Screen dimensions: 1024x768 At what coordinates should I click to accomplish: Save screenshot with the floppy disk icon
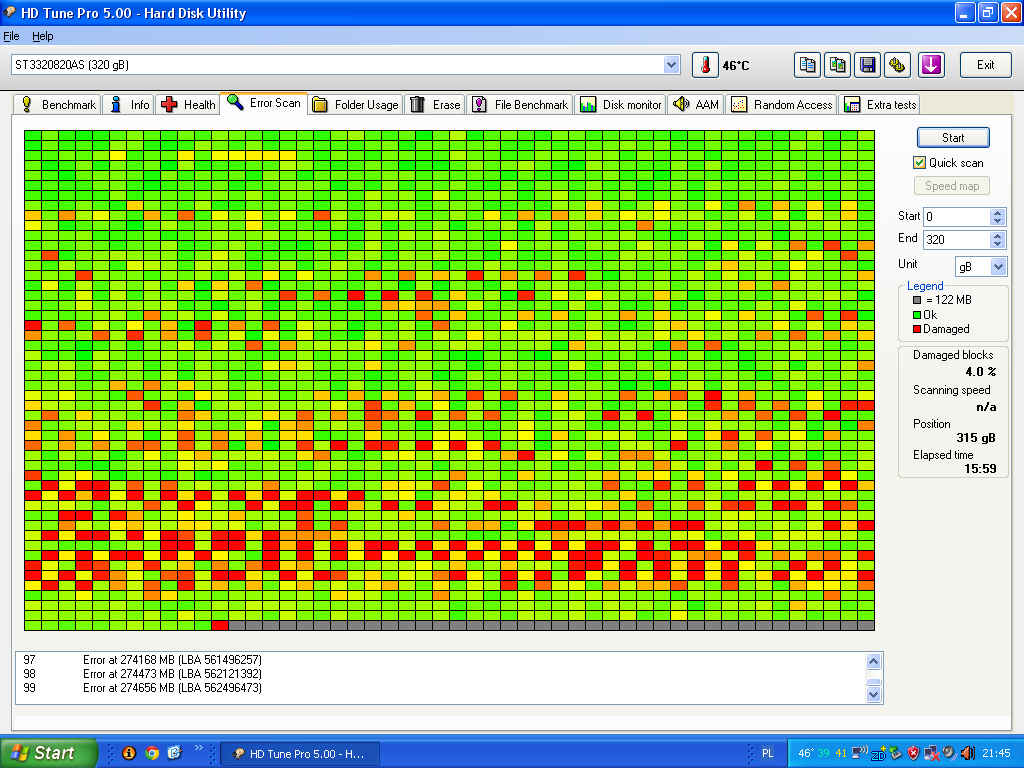click(x=867, y=65)
